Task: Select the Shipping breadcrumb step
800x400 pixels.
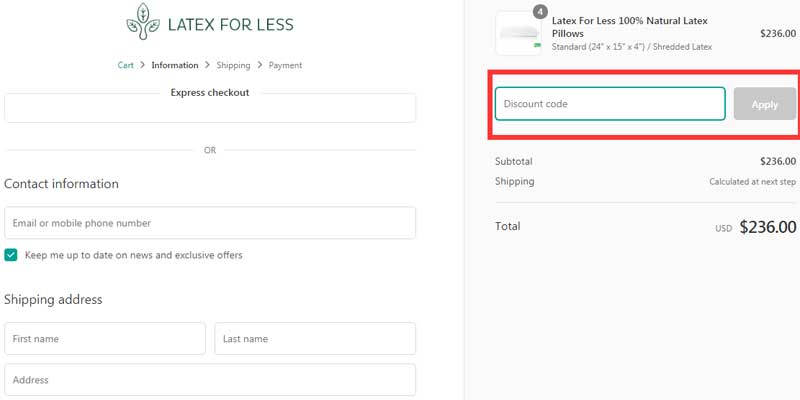Action: coord(233,65)
